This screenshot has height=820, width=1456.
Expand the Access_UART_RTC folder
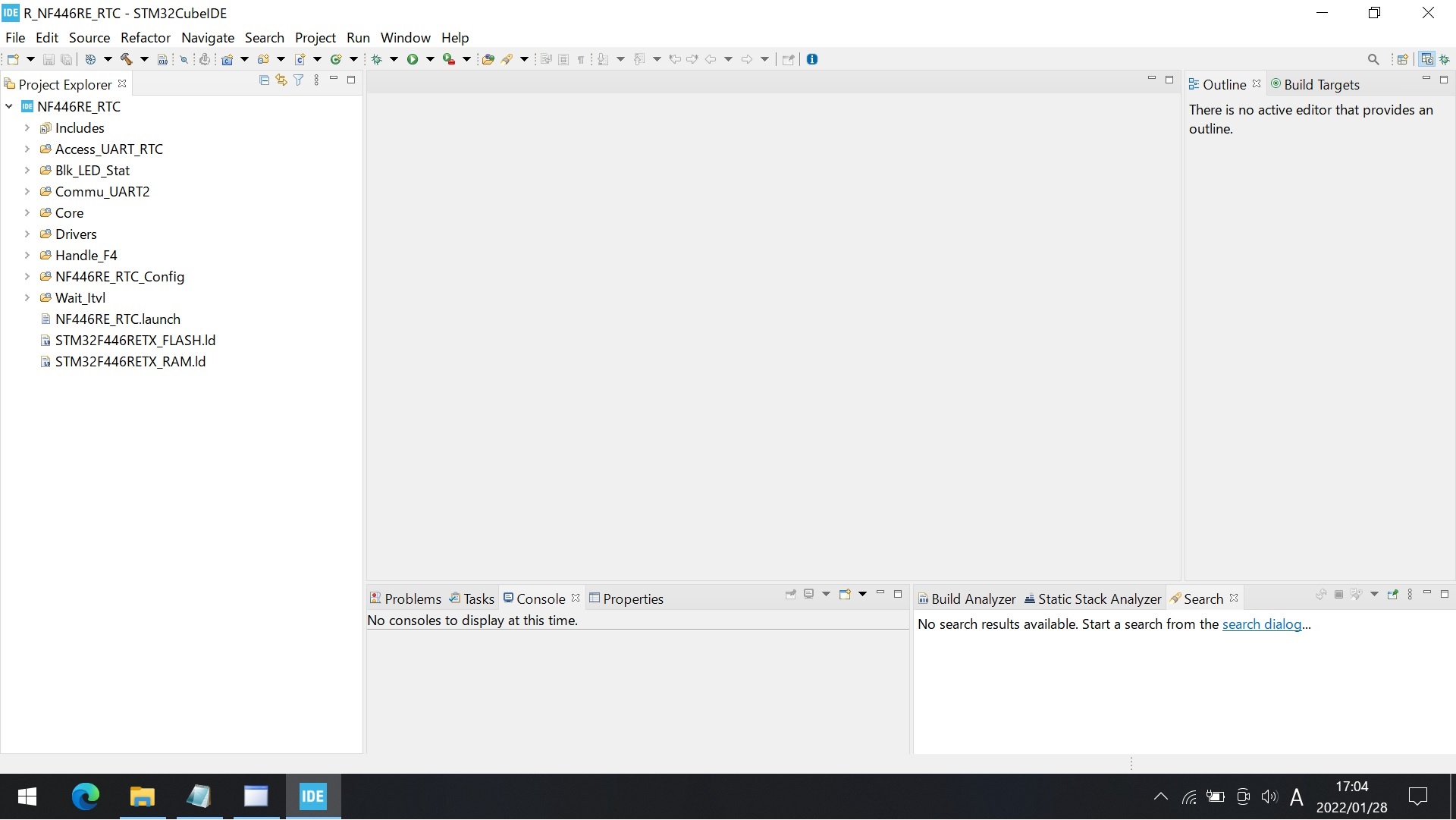pyautogui.click(x=27, y=149)
